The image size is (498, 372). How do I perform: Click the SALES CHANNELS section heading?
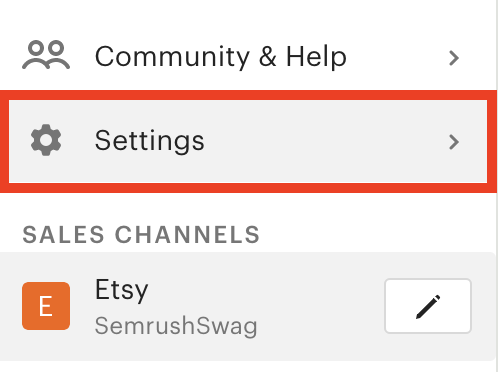coord(141,235)
